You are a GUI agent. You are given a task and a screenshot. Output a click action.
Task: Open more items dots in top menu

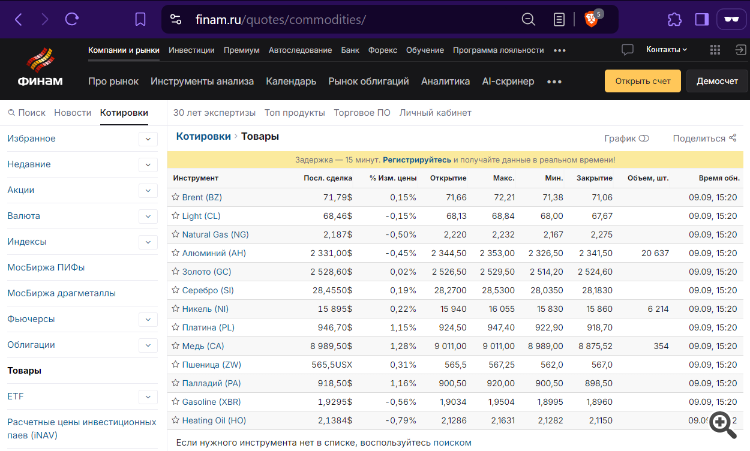[560, 51]
